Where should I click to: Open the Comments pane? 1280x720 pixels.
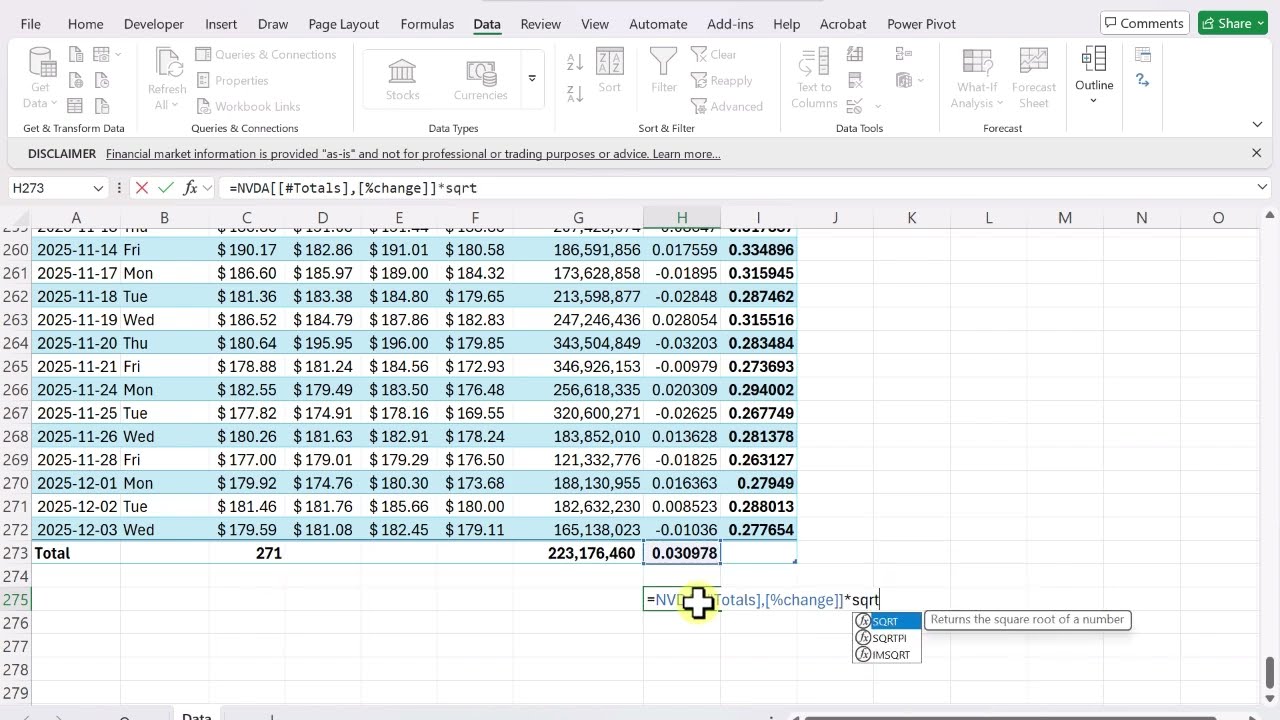(x=1144, y=23)
